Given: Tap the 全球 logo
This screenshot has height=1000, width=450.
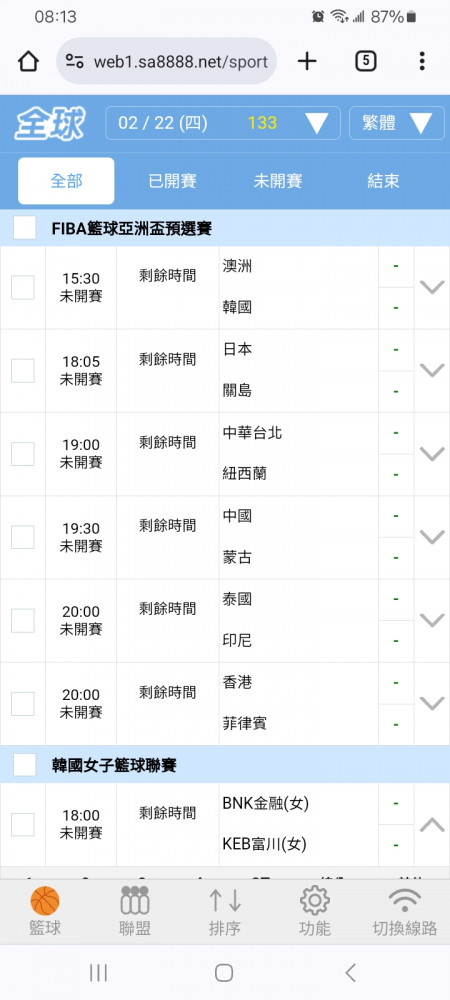Looking at the screenshot, I should click(49, 124).
